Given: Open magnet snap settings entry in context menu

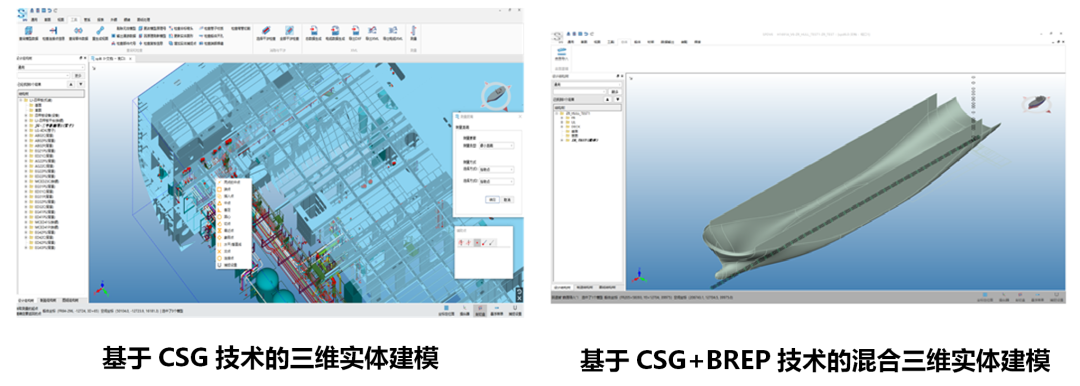Looking at the screenshot, I should click(233, 265).
